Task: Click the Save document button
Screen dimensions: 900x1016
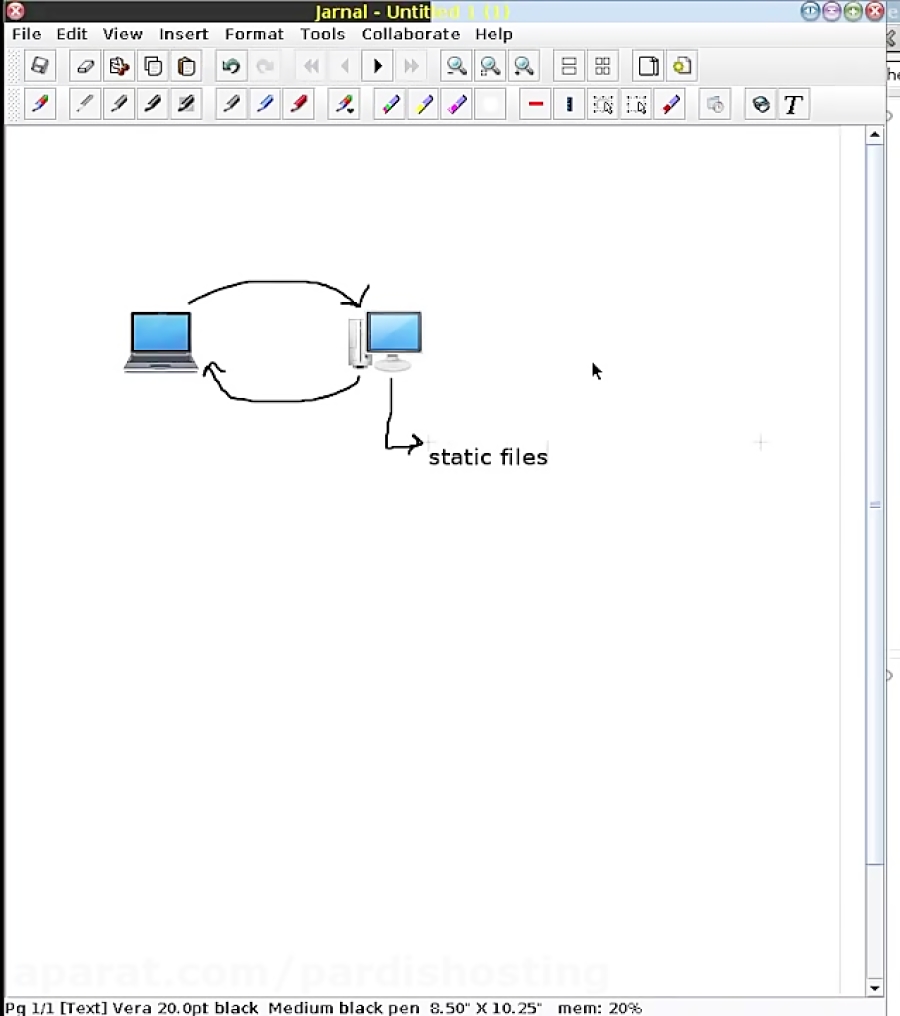Action: (x=39, y=65)
